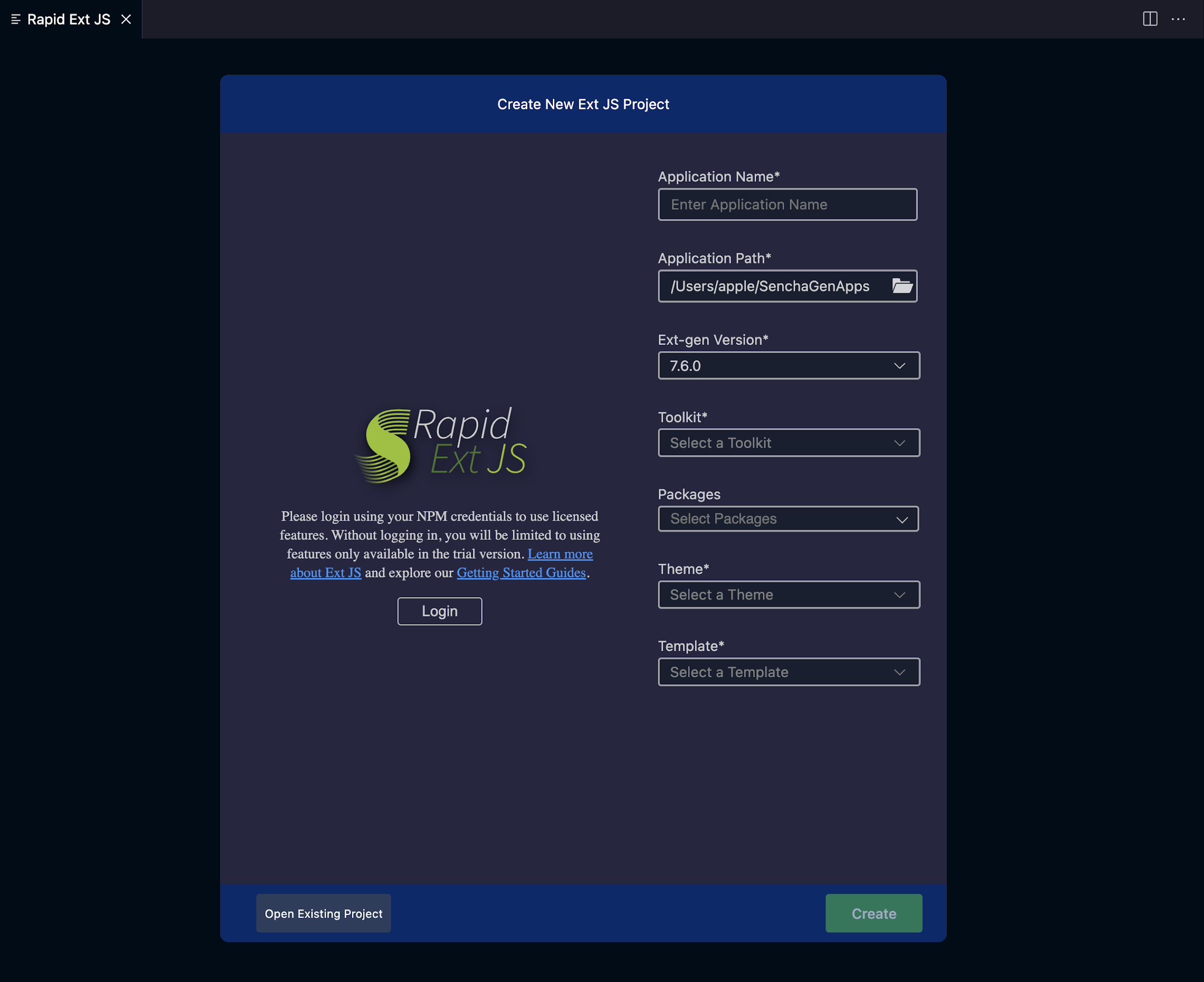1204x982 pixels.
Task: Click the NPM credentials login notice text
Action: [x=439, y=544]
